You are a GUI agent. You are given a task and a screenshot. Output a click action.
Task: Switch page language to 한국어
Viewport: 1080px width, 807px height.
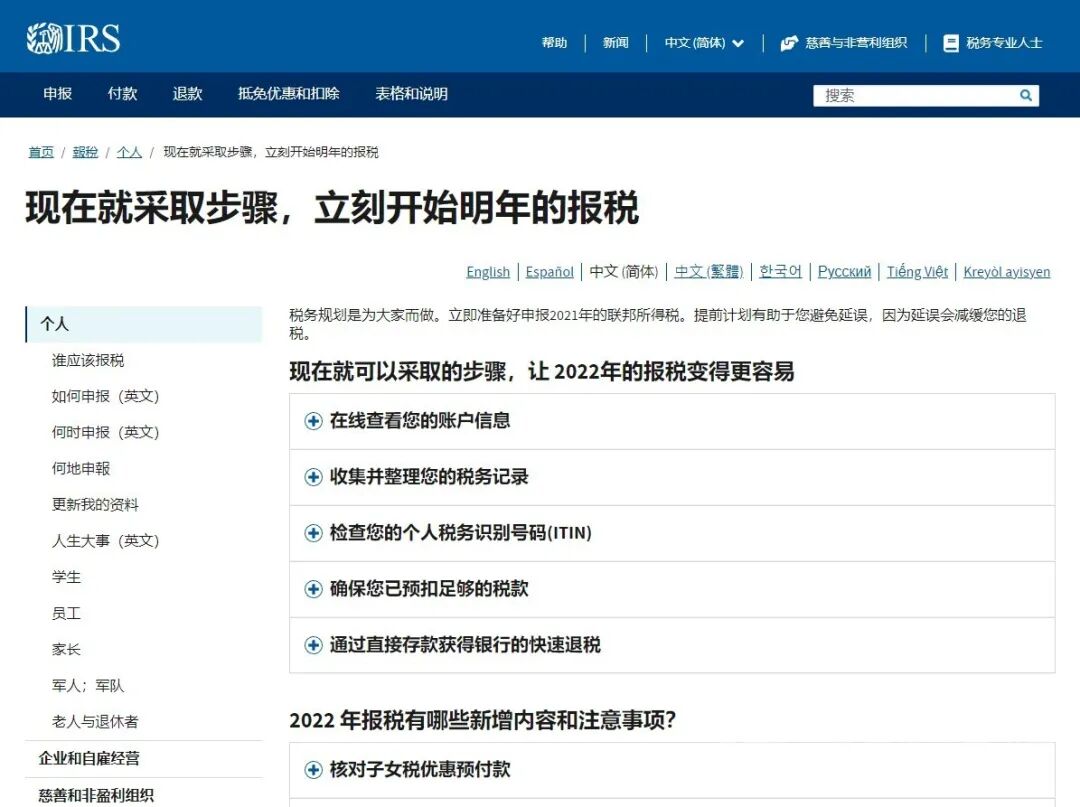[780, 272]
